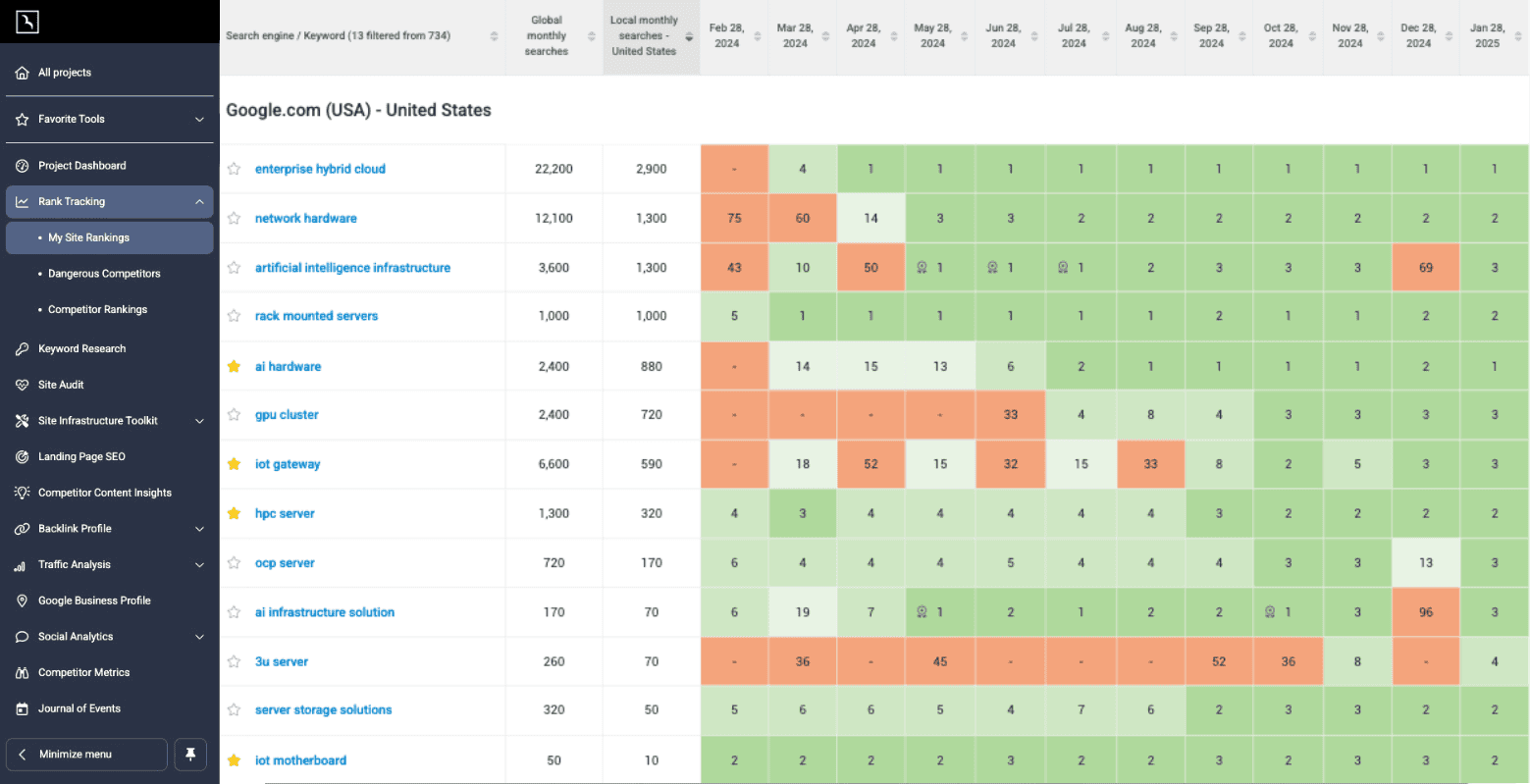Click the Keyword Research key icon

(22, 348)
